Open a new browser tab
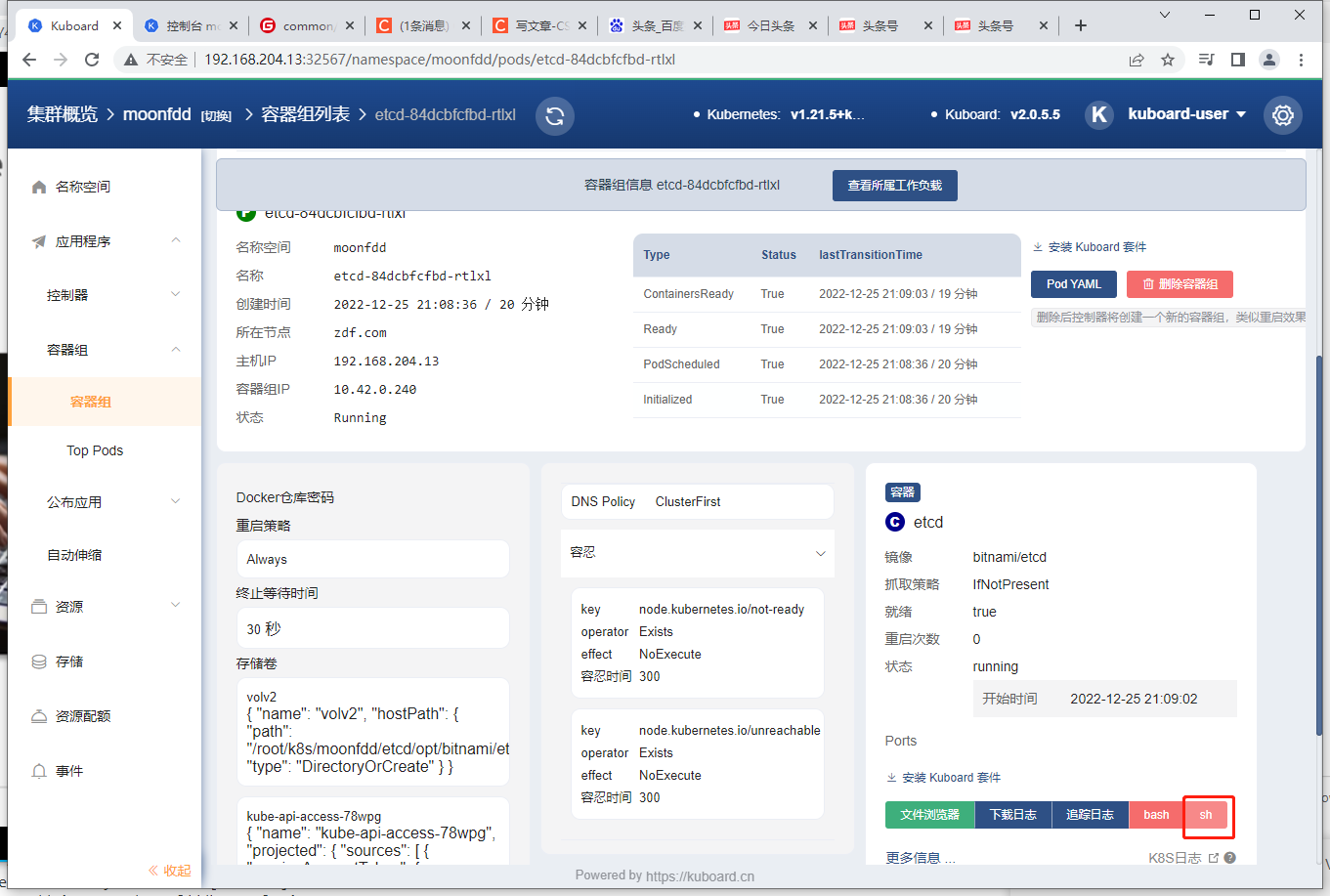 (1081, 25)
